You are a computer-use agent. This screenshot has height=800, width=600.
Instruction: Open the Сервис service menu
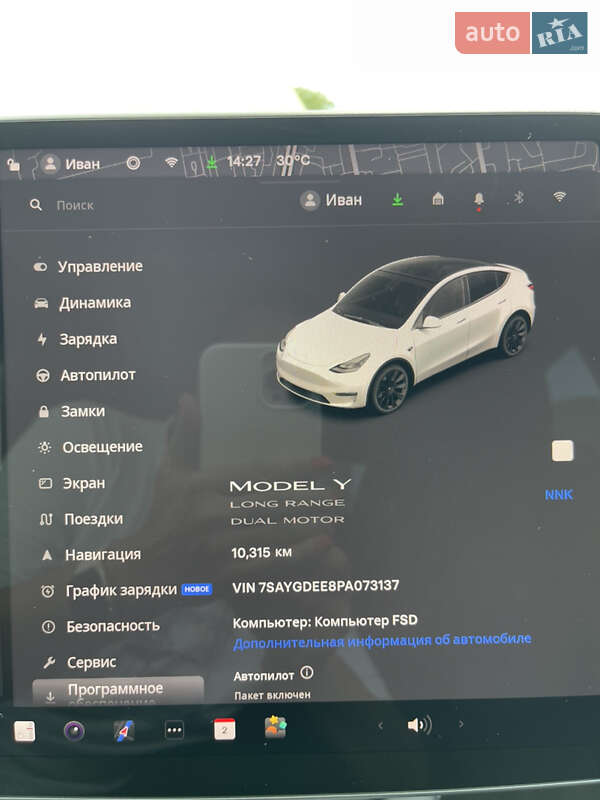[80, 662]
